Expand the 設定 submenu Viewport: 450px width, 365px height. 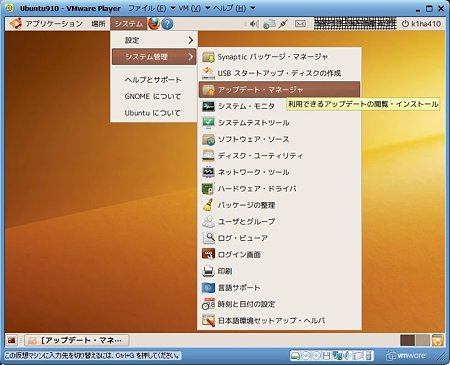(154, 40)
